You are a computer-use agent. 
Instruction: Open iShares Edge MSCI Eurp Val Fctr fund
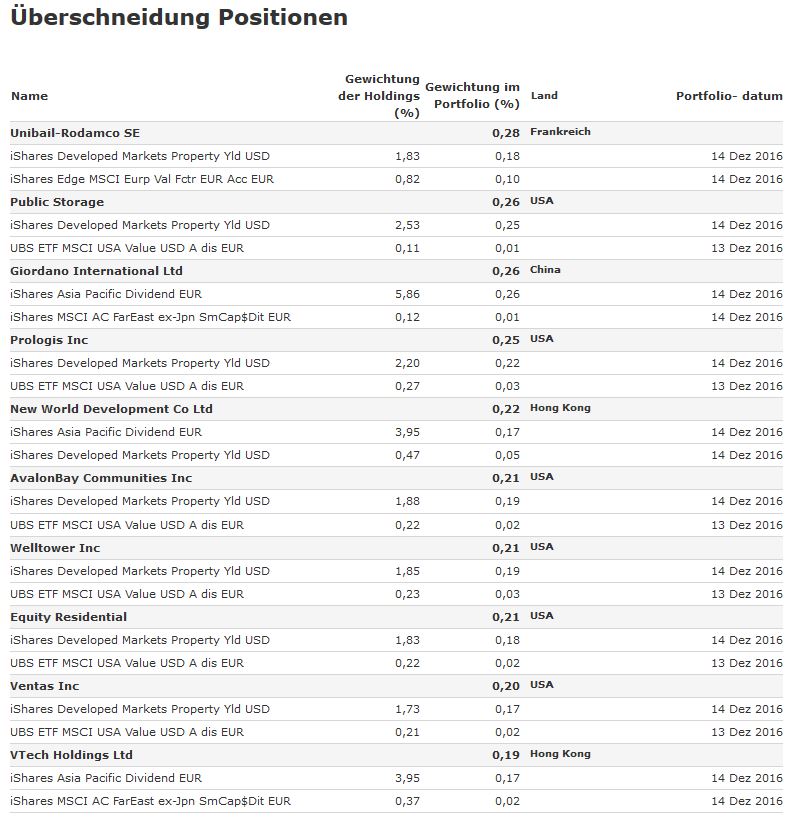(141, 179)
